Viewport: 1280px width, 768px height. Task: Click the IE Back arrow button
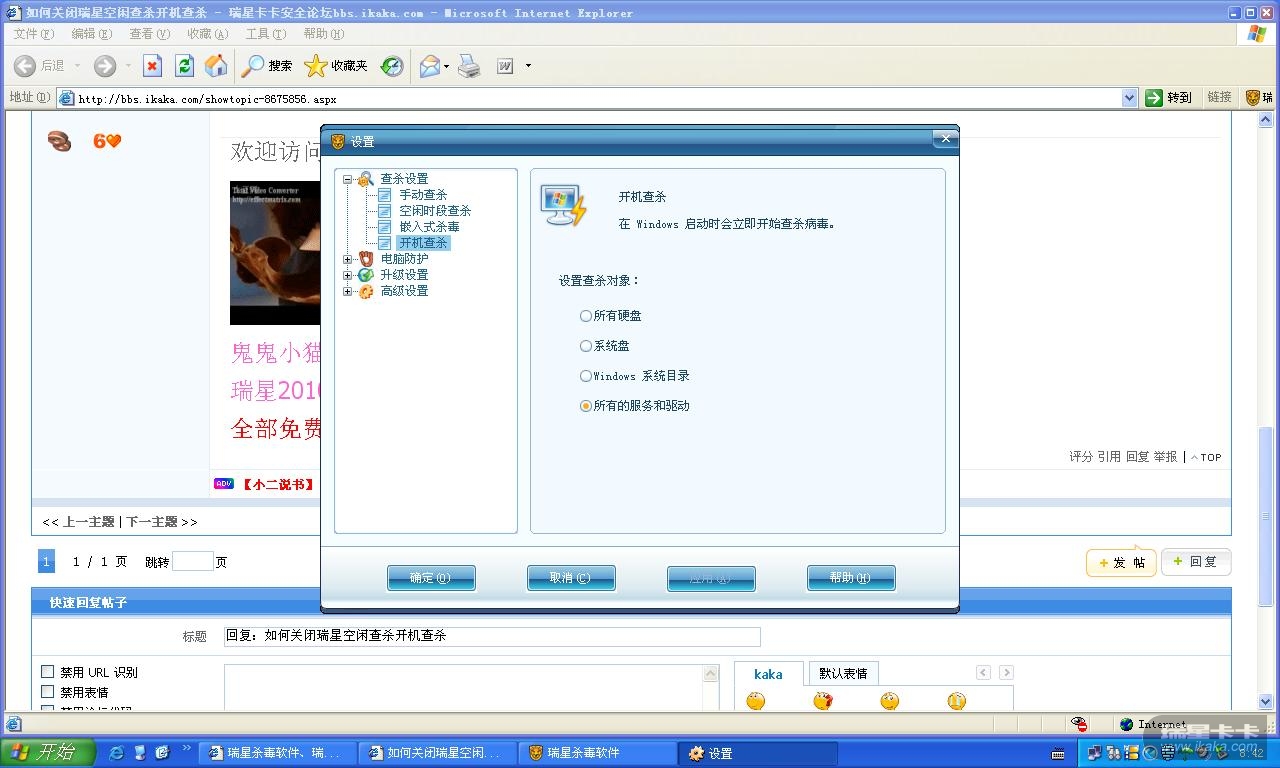click(25, 66)
